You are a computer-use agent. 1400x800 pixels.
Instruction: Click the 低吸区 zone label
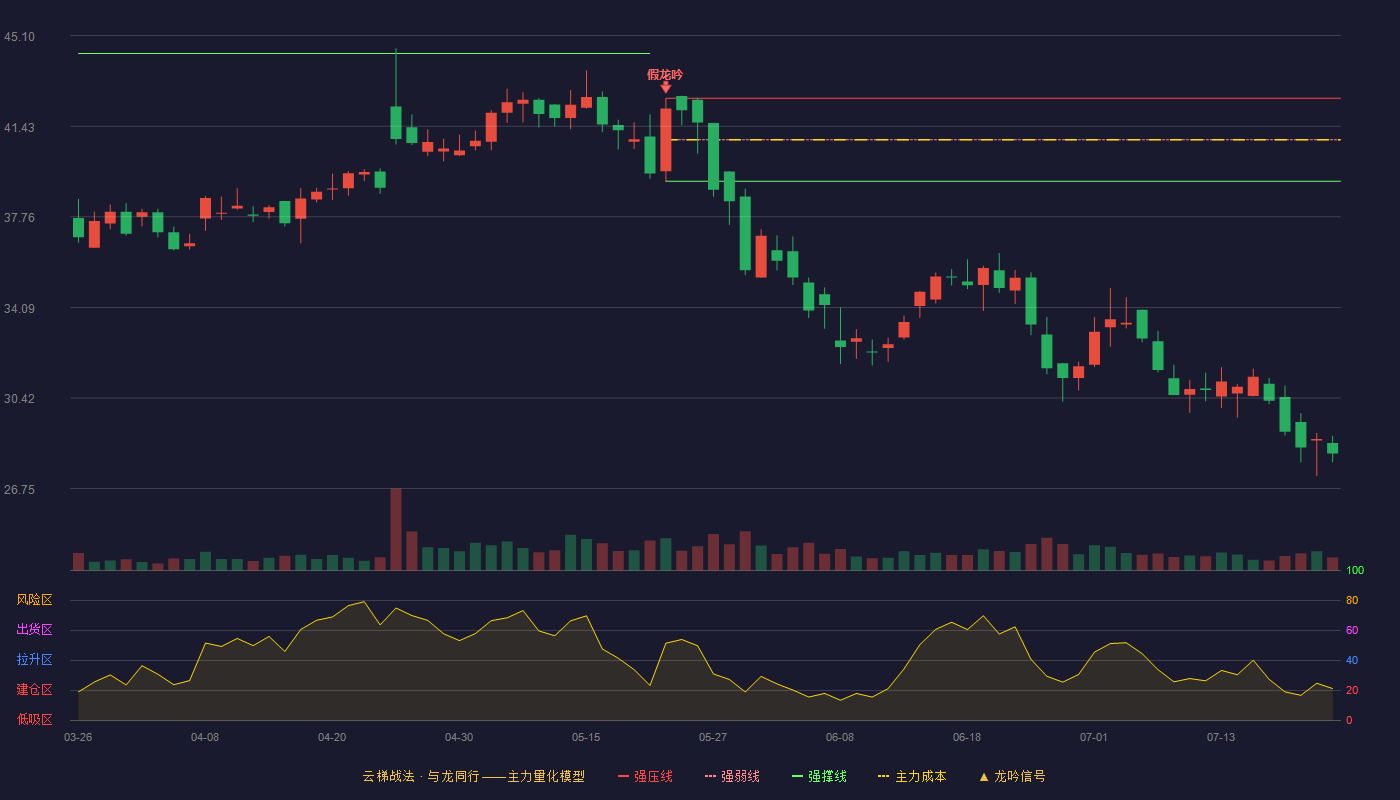pos(34,719)
